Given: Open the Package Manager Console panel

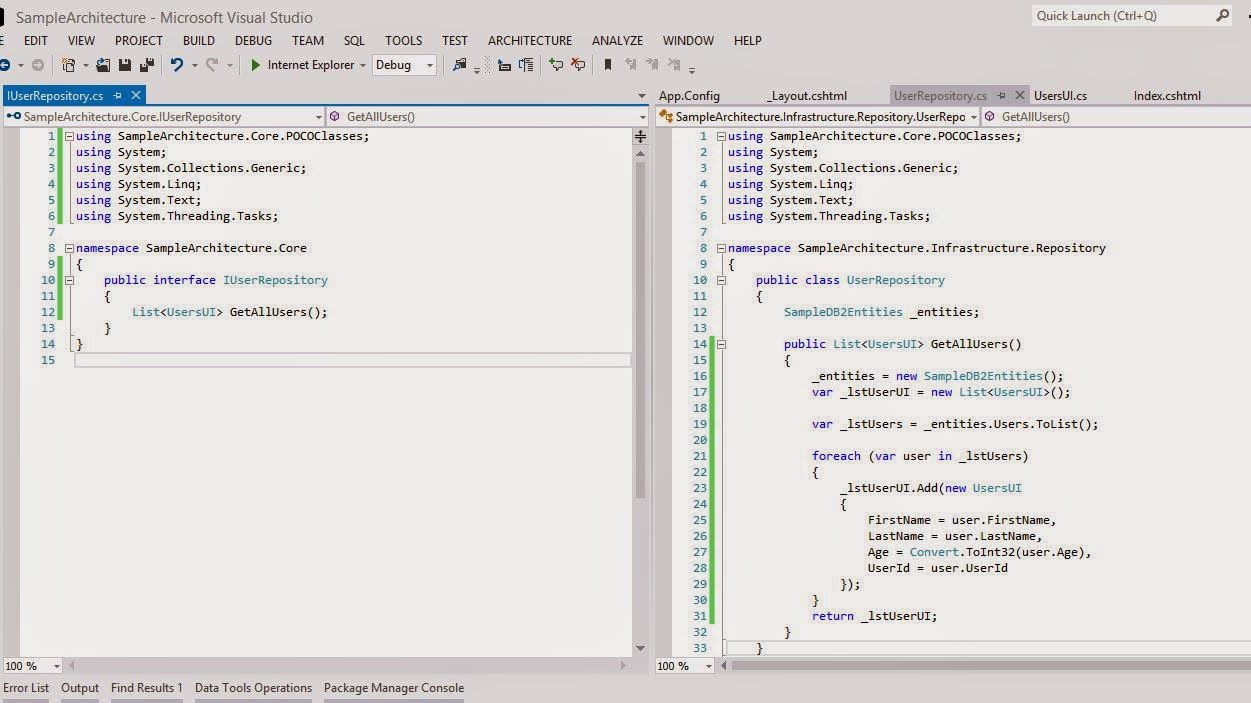Looking at the screenshot, I should pos(393,688).
